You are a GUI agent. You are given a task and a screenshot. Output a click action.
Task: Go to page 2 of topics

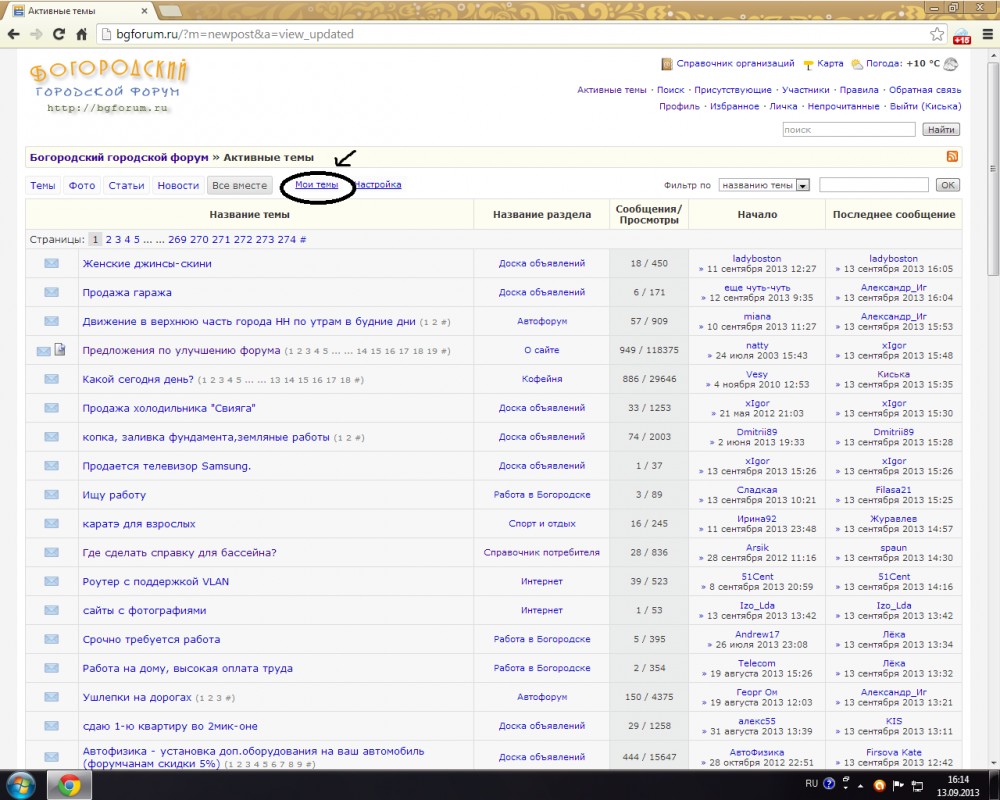coord(107,240)
